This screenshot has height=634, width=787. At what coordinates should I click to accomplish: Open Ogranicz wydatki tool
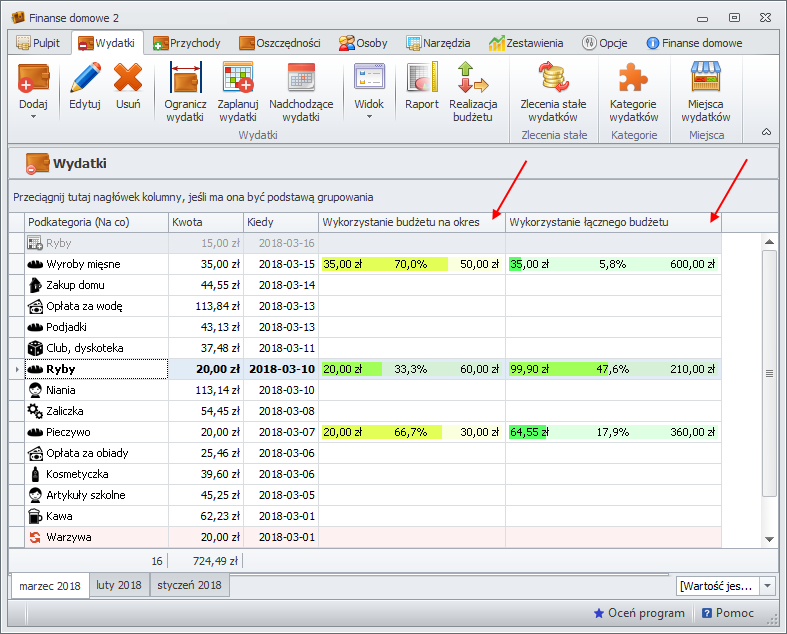coord(185,78)
